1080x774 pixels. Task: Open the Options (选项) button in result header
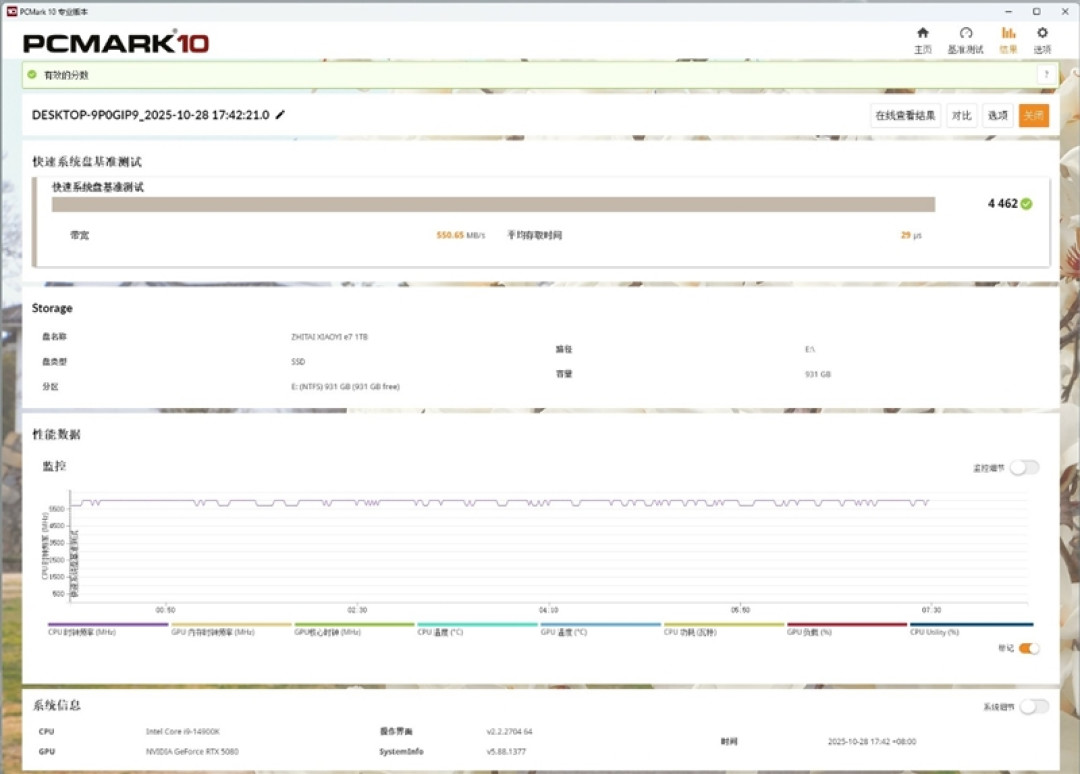(997, 116)
